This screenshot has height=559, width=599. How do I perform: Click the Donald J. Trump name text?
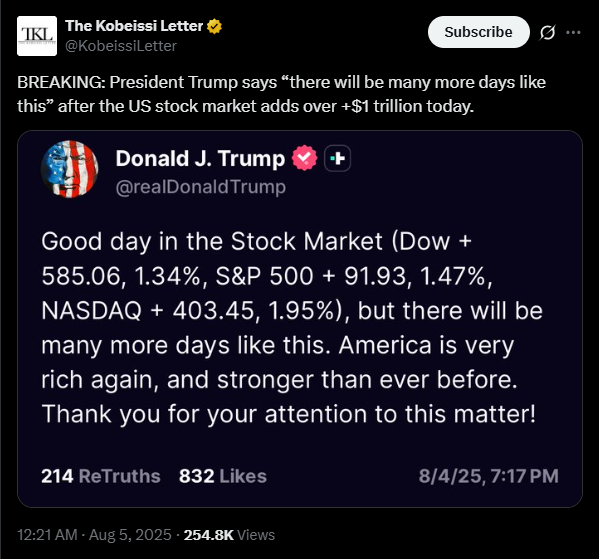[200, 158]
